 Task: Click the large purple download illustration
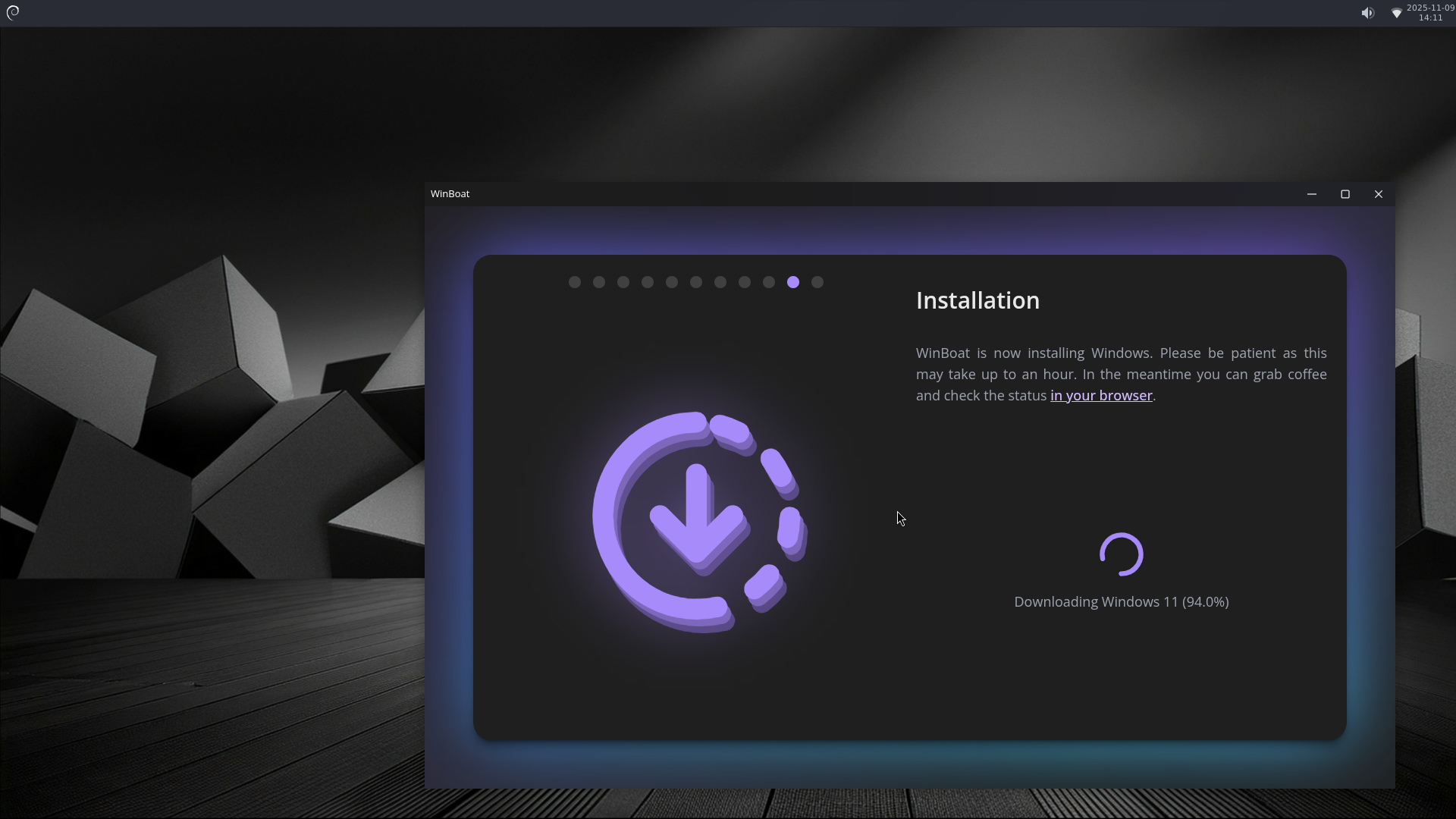tap(698, 522)
